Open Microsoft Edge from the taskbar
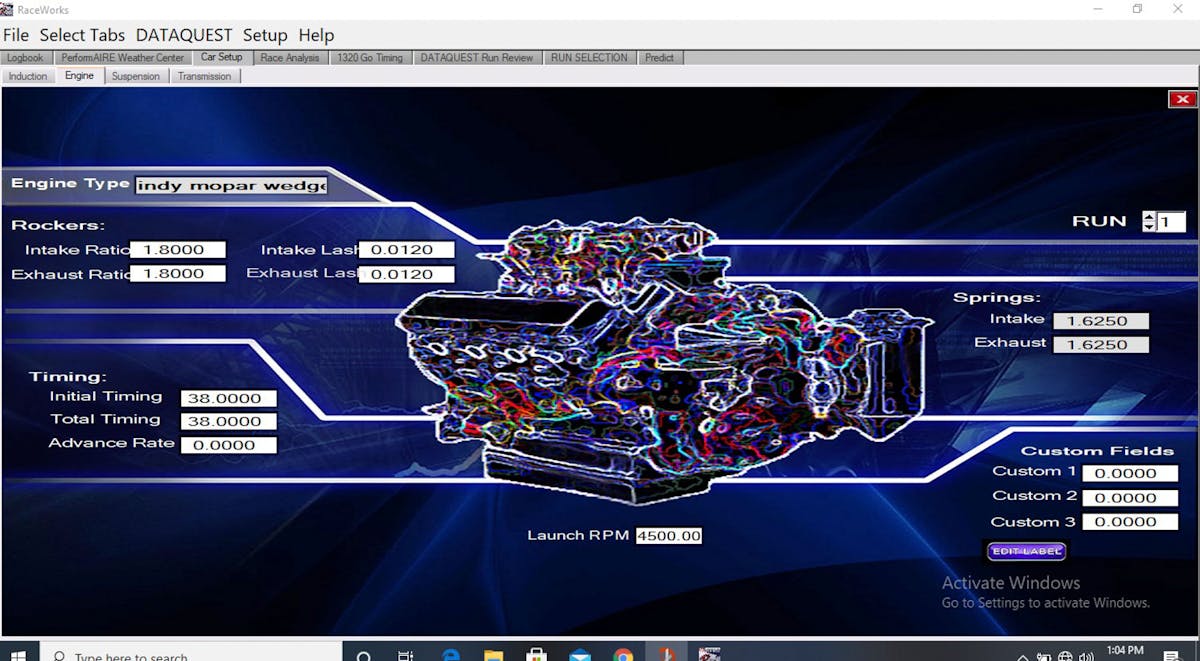 [x=450, y=656]
